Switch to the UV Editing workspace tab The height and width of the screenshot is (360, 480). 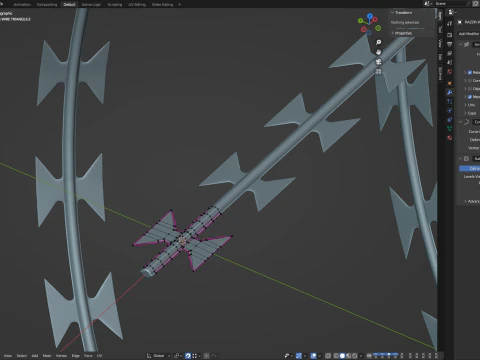coord(137,4)
